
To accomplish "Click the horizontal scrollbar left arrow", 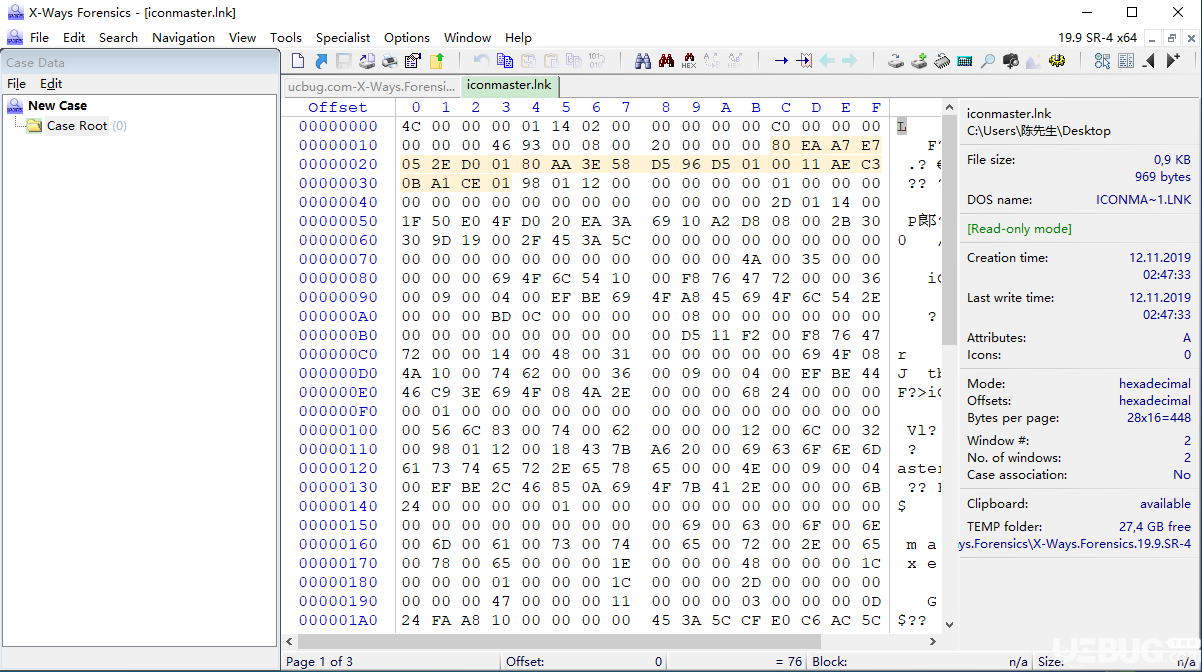I will 289,641.
